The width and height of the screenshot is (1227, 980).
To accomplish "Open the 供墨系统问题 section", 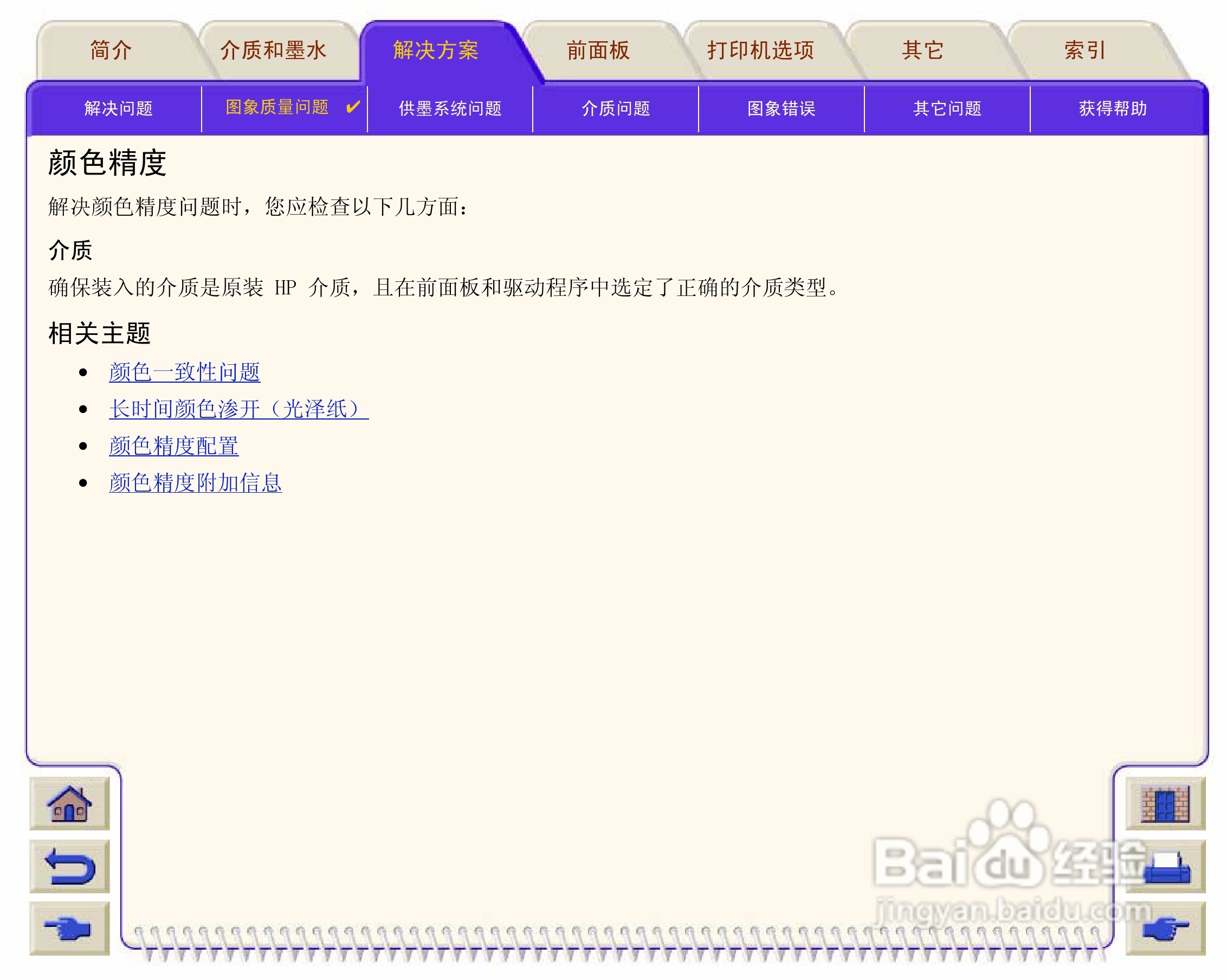I will [x=450, y=108].
